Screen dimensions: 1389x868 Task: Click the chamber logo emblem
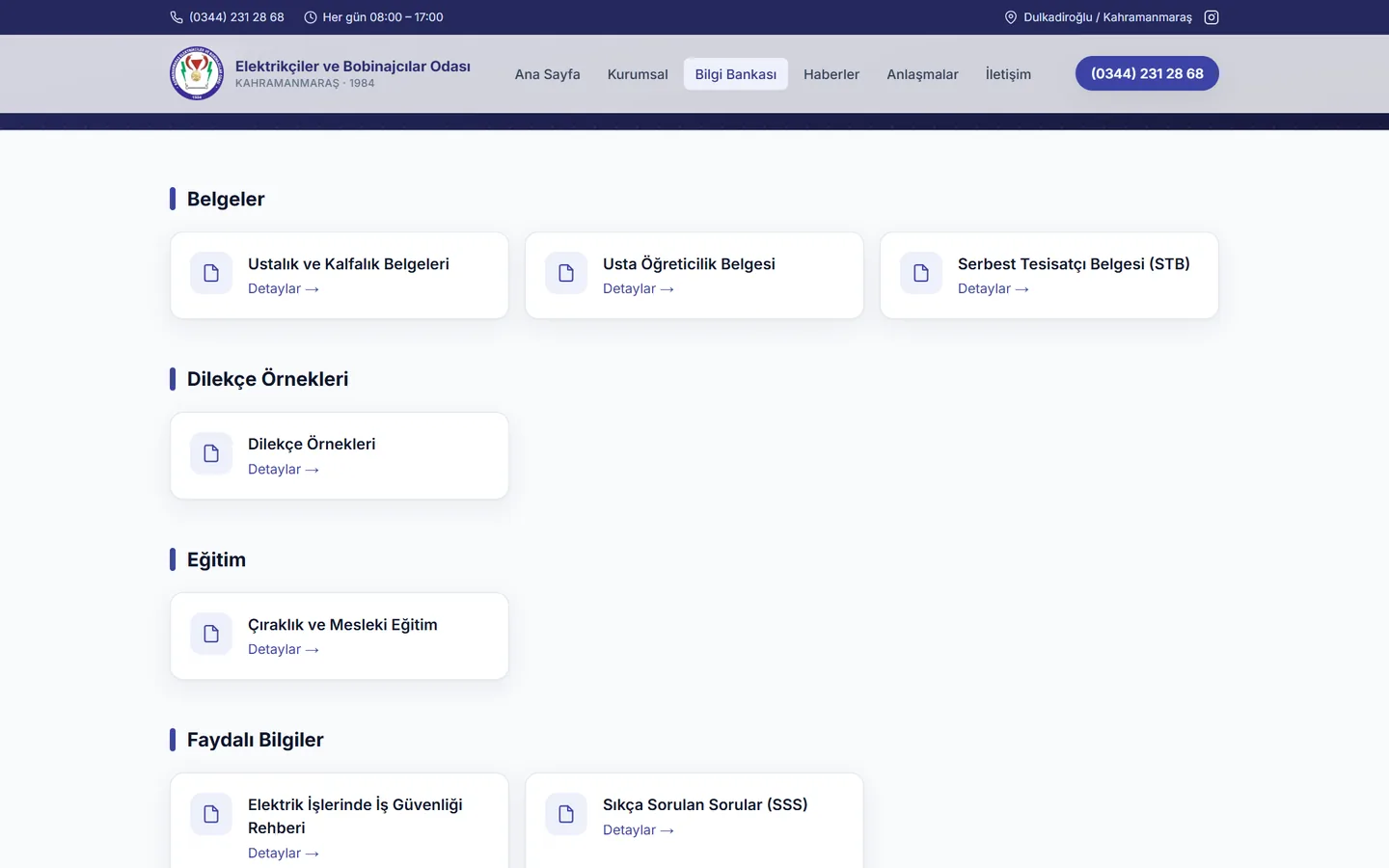pos(197,73)
